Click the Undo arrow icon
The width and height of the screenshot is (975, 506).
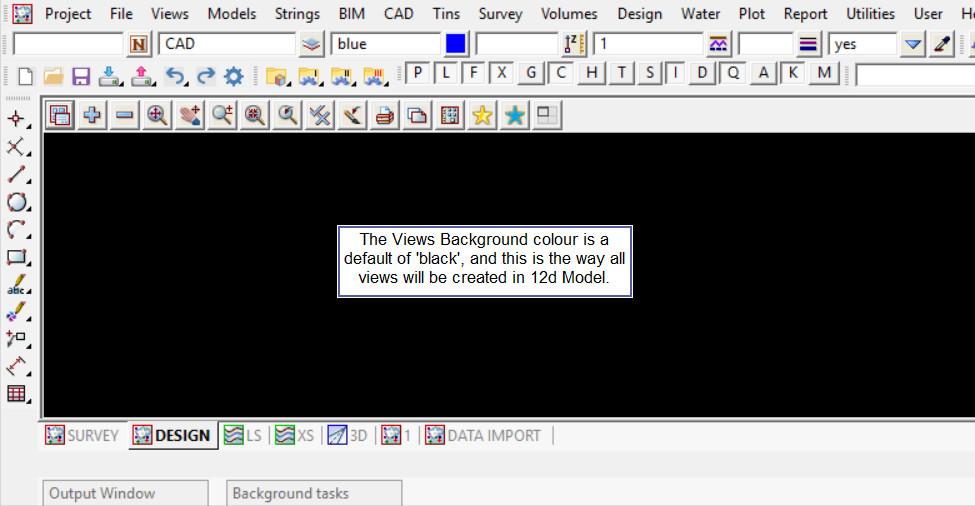(175, 75)
